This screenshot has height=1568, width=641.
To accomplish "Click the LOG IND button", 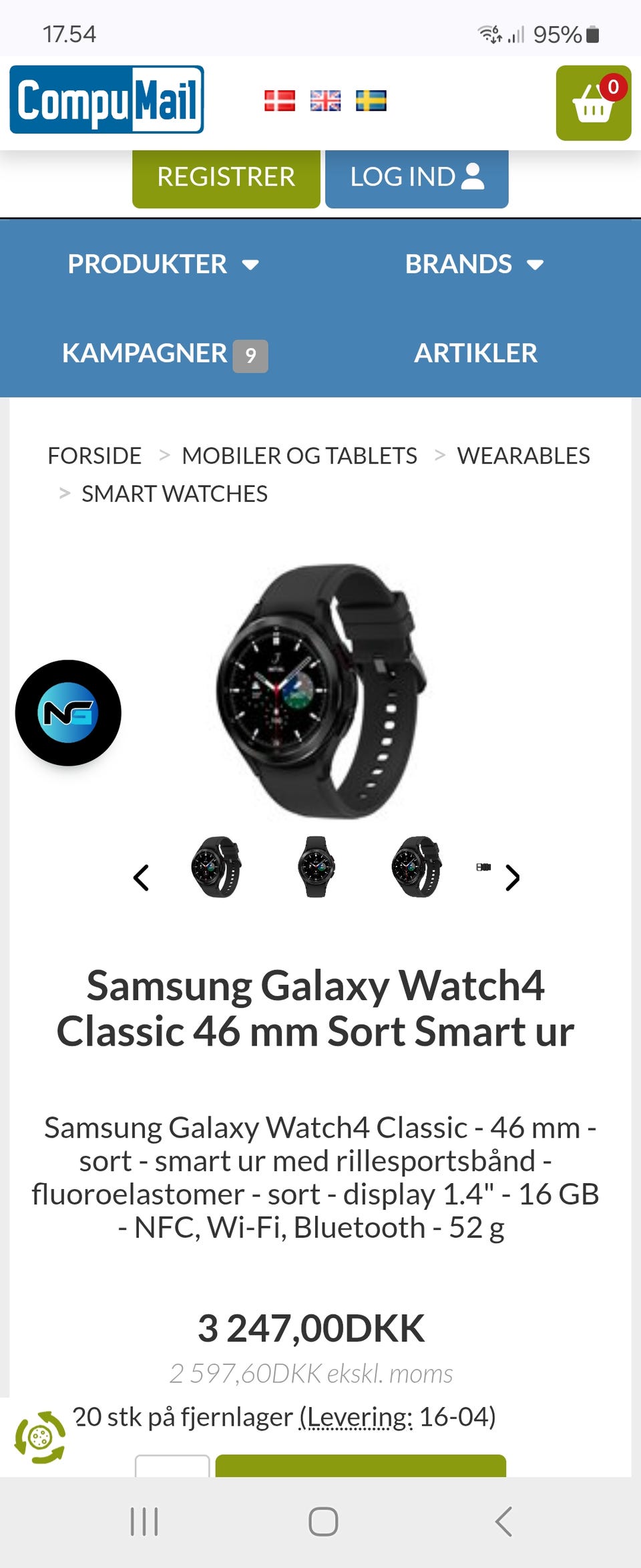I will (417, 178).
